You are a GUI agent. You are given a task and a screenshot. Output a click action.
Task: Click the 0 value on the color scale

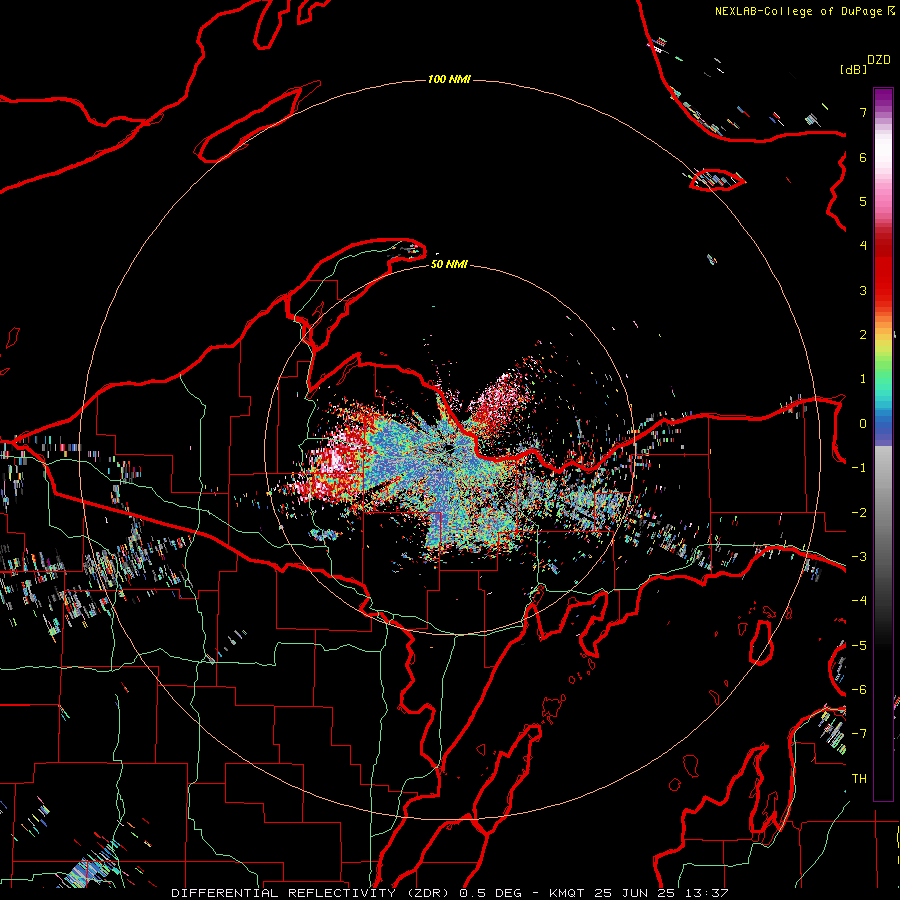coord(863,424)
